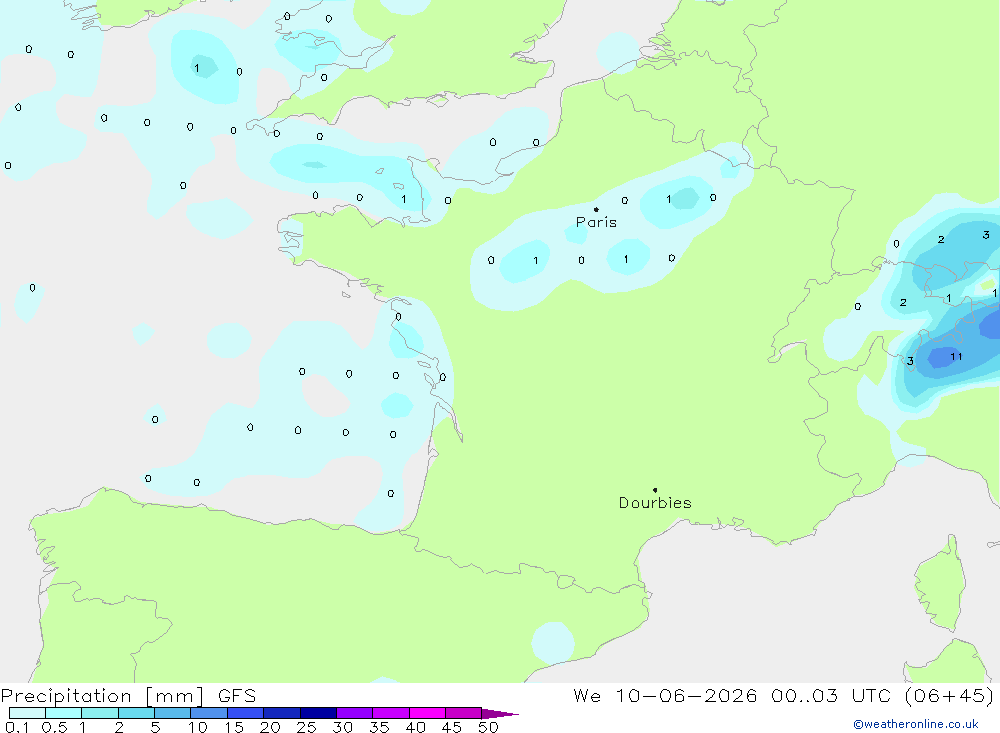The image size is (1000, 733).
Task: Pick the 2–5 mm legend swatch
Action: pos(136,713)
